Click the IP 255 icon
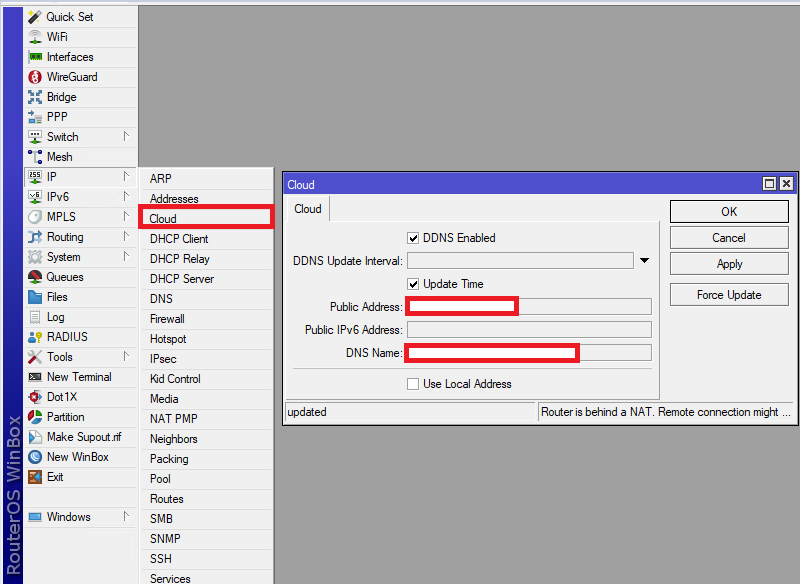The width and height of the screenshot is (800, 584). [x=35, y=177]
